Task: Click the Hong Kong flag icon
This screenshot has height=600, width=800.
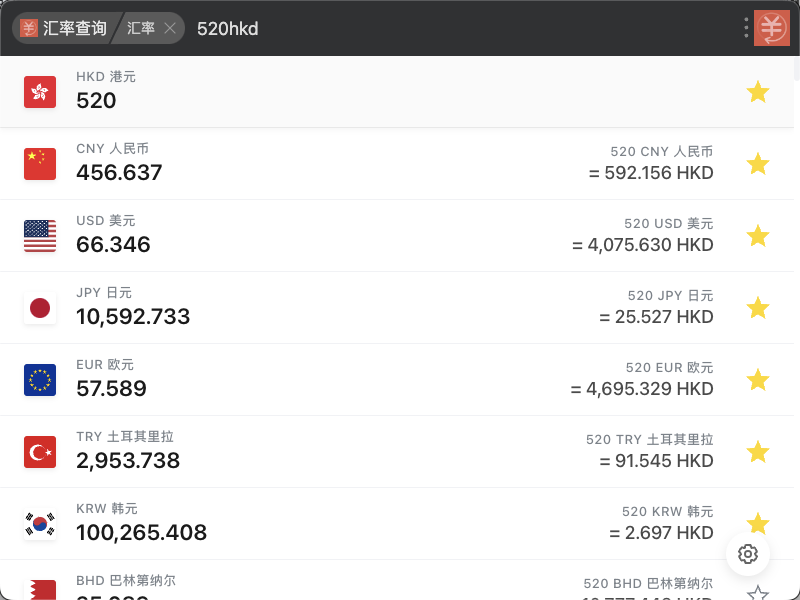Action: click(x=40, y=92)
